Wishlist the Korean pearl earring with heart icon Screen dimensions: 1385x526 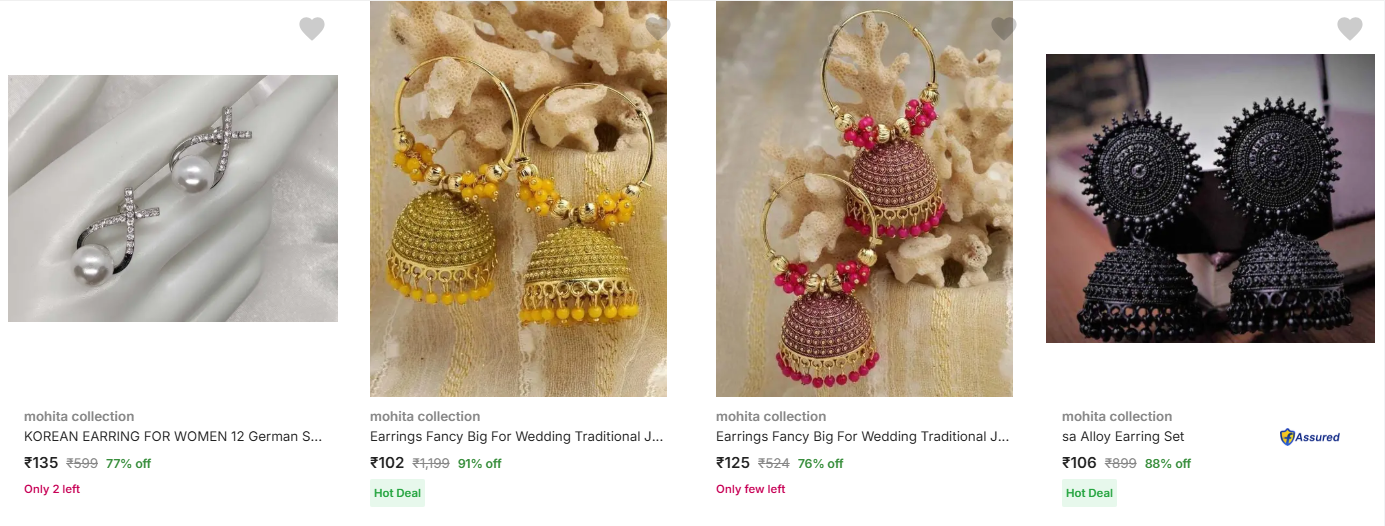pyautogui.click(x=312, y=29)
